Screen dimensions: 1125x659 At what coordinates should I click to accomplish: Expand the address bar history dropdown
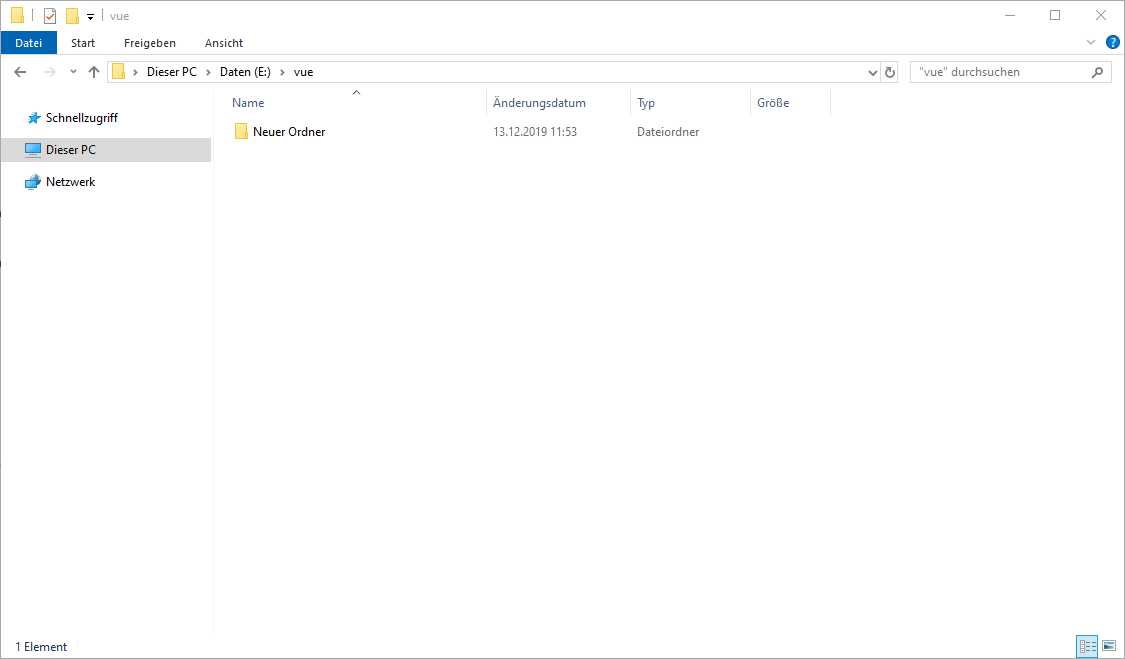pyautogui.click(x=872, y=71)
